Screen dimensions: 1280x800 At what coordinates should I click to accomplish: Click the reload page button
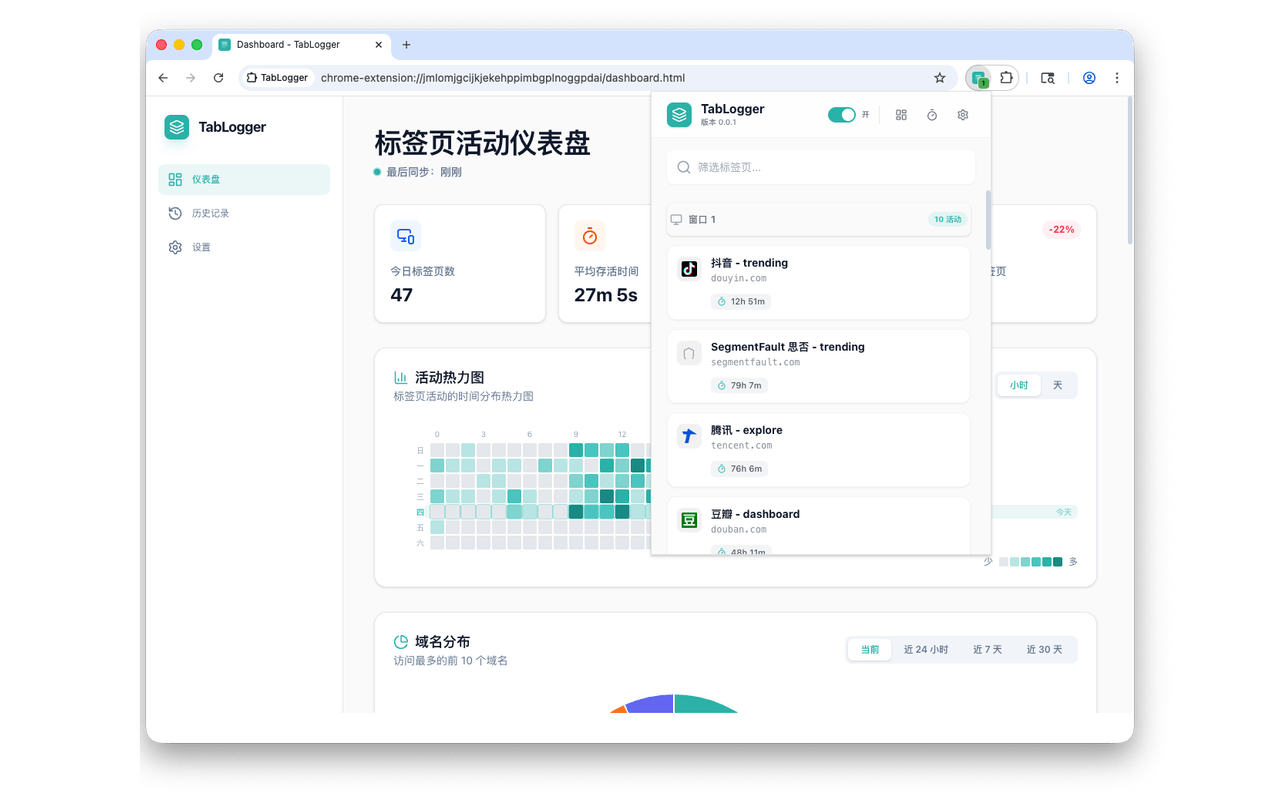tap(218, 78)
